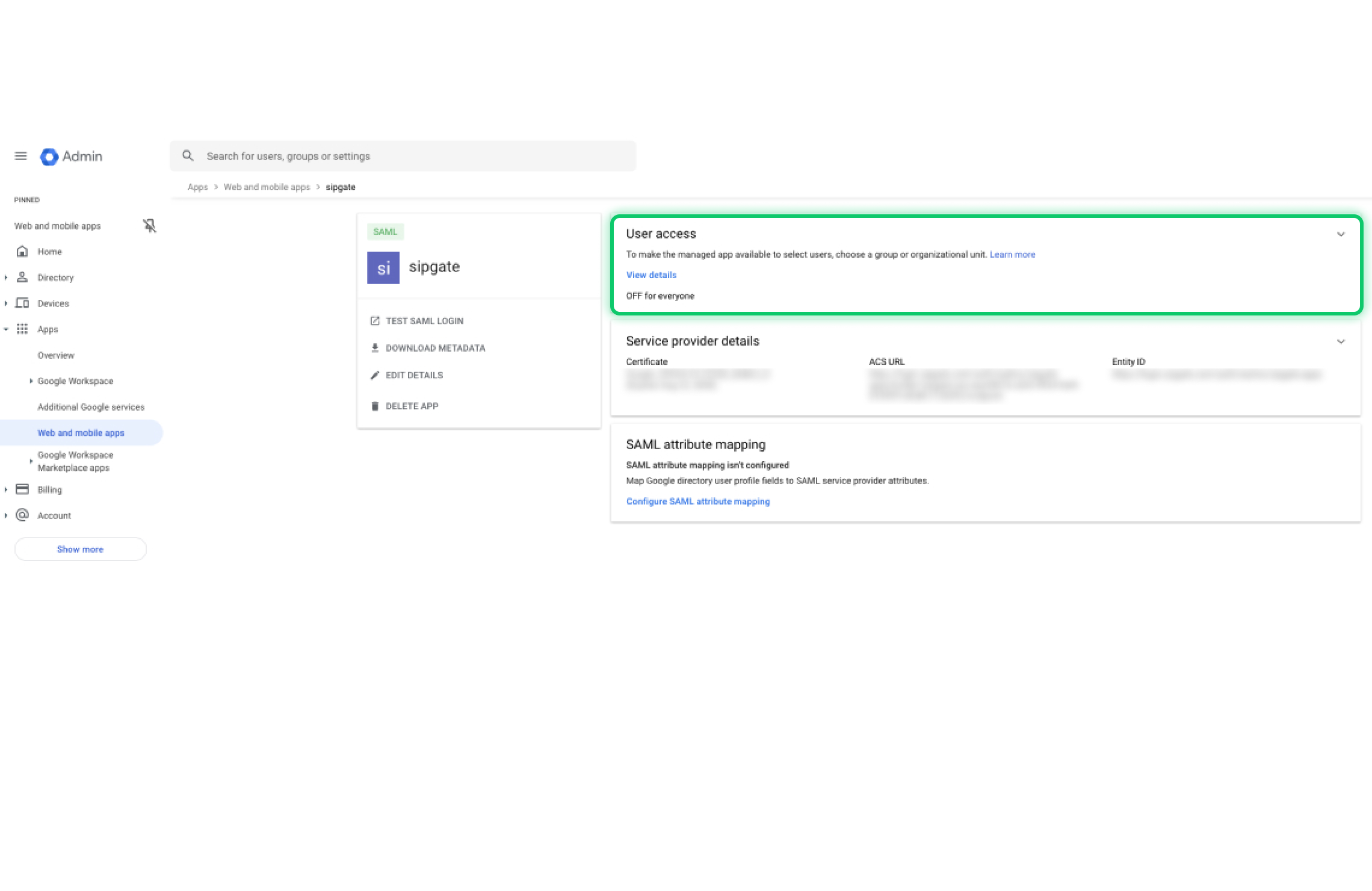
Task: Expand the User access section chevron
Action: pyautogui.click(x=1341, y=234)
